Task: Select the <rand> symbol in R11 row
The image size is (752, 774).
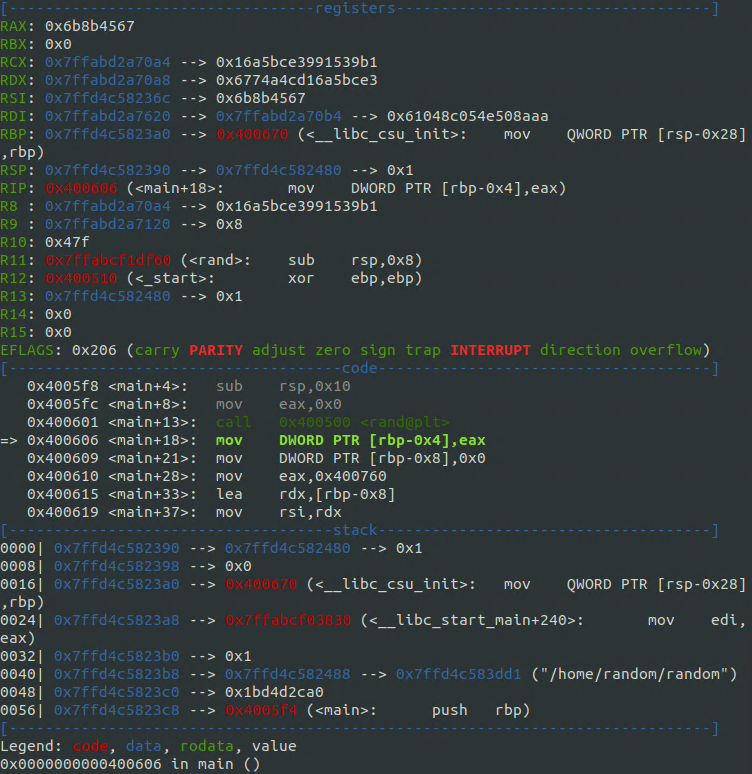Action: click(x=215, y=260)
